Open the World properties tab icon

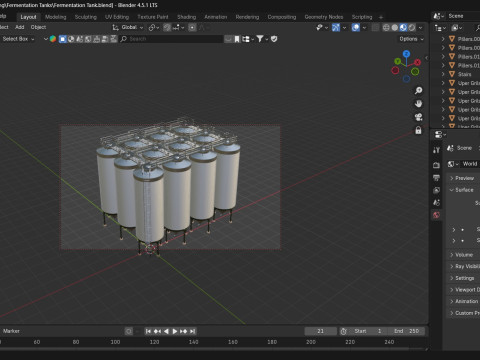[436, 215]
